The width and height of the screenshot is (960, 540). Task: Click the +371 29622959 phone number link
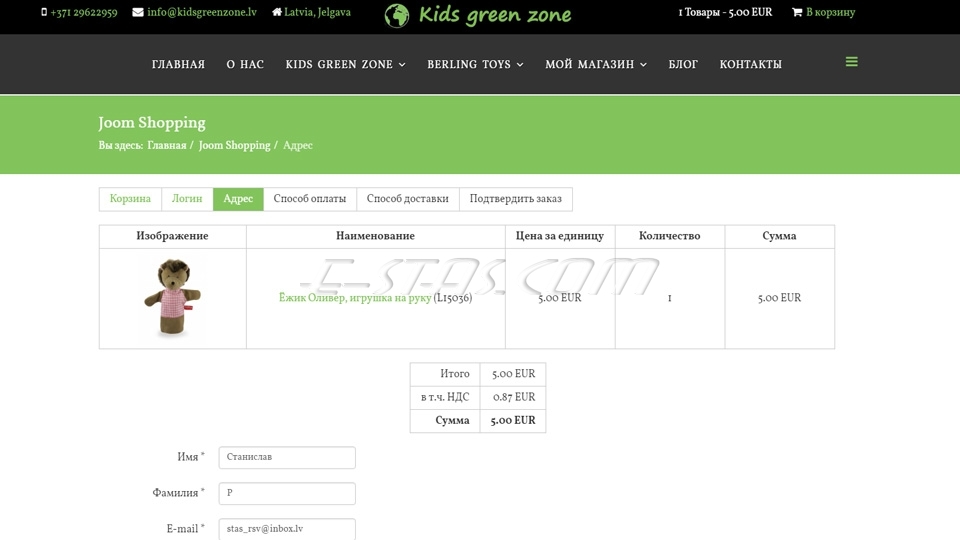(84, 12)
